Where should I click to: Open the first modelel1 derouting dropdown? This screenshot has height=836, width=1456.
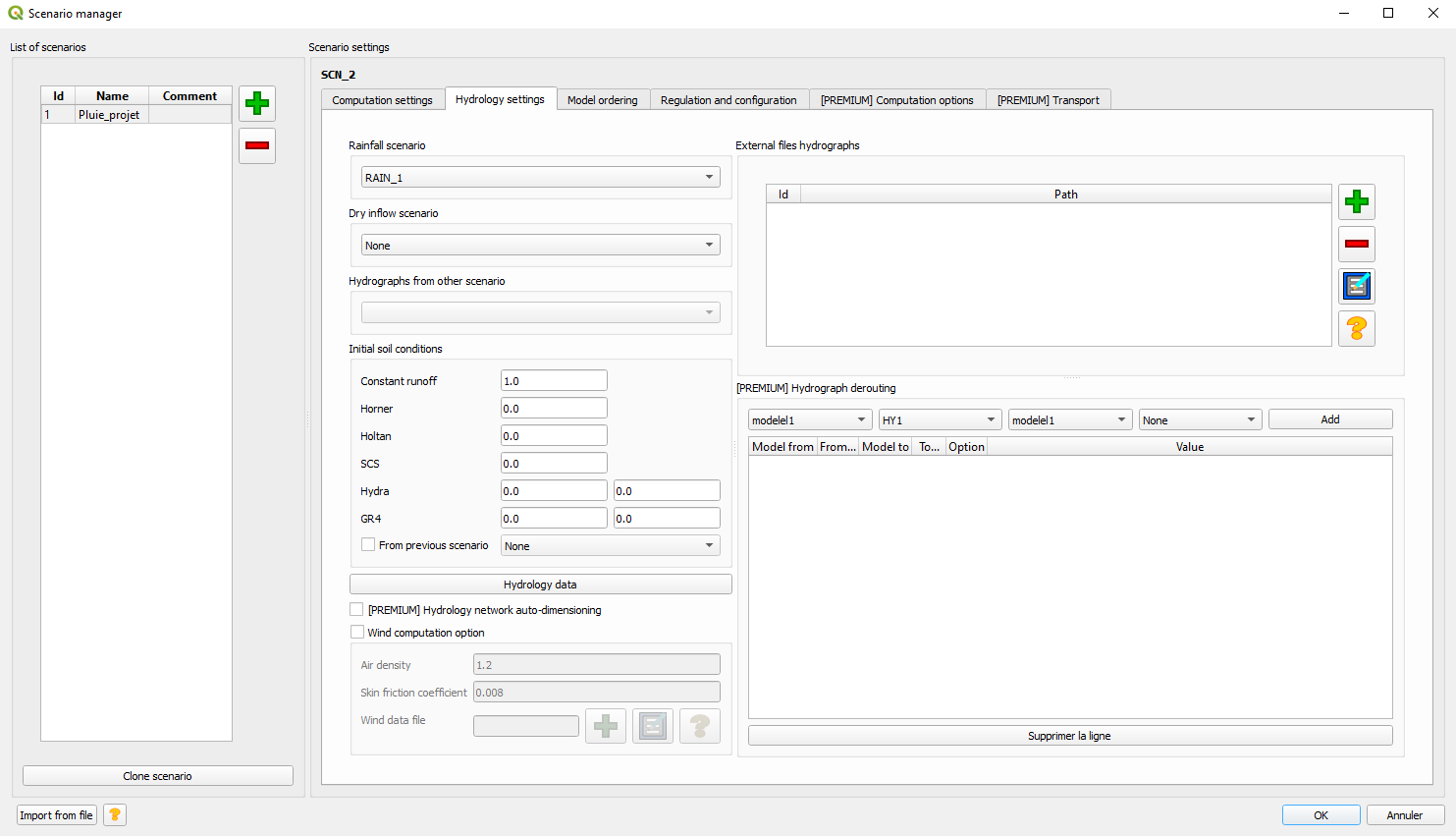810,419
